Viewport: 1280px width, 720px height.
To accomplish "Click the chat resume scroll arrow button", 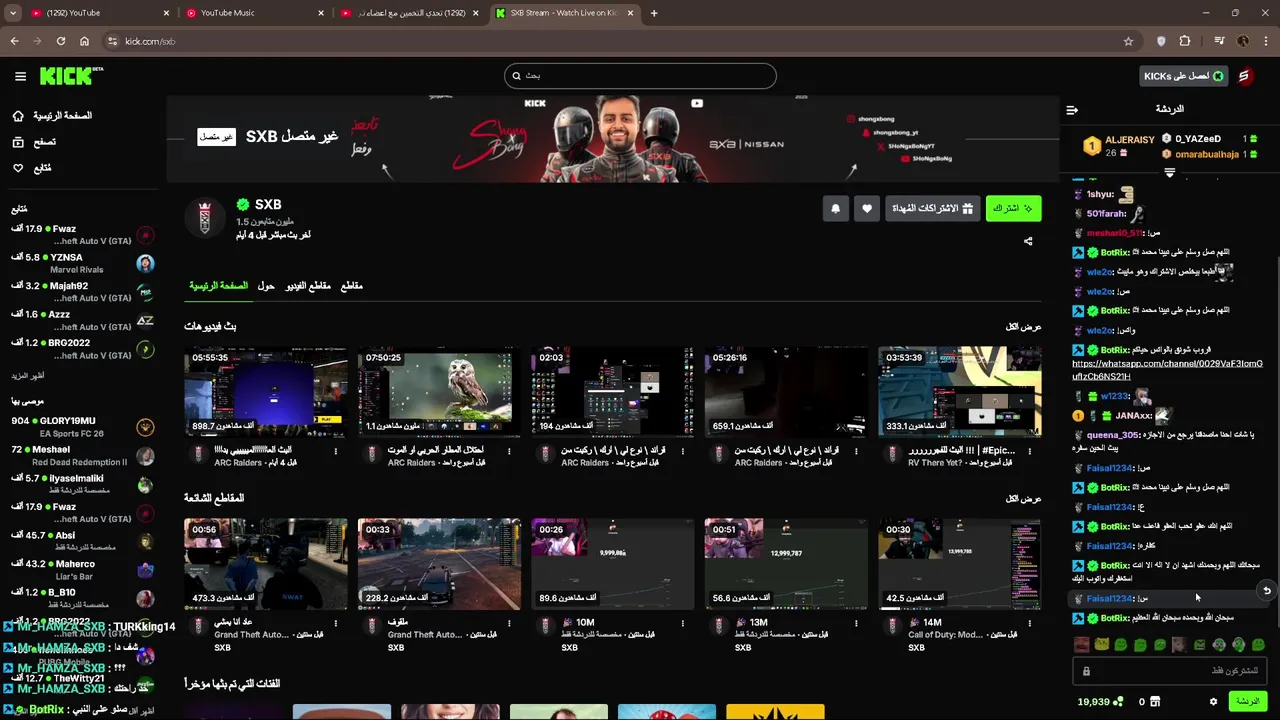I will (x=1267, y=590).
